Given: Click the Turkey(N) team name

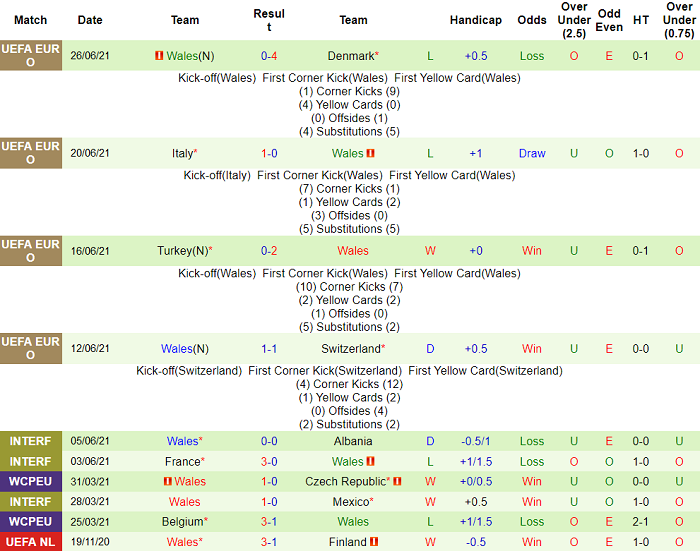Looking at the screenshot, I should [183, 250].
